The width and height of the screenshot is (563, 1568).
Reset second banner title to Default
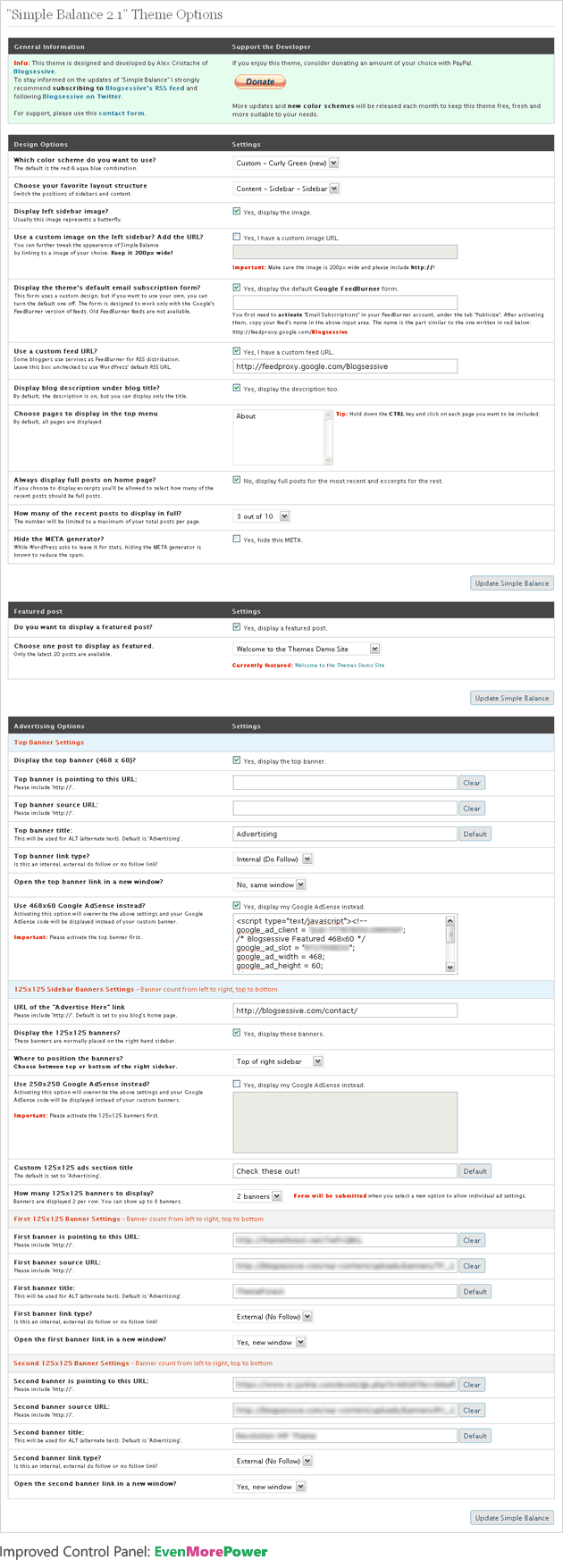click(475, 1436)
